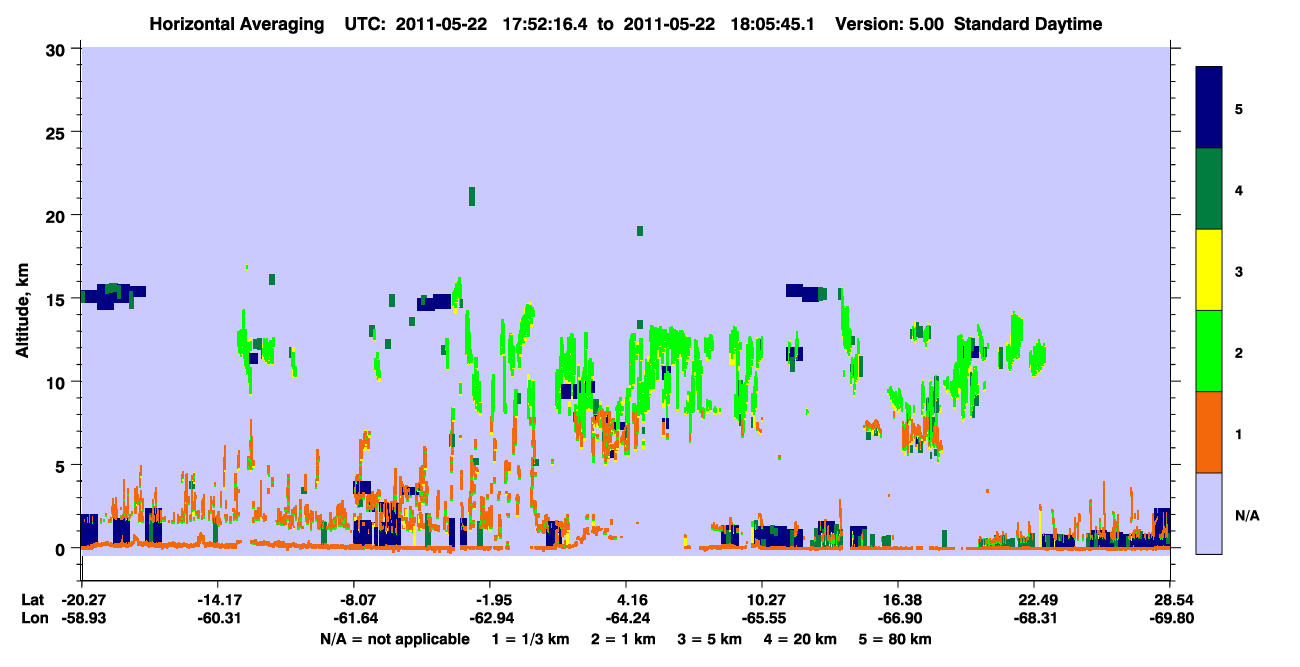The height and width of the screenshot is (667, 1300).
Task: Click the colorbar label 1
Action: [1239, 433]
